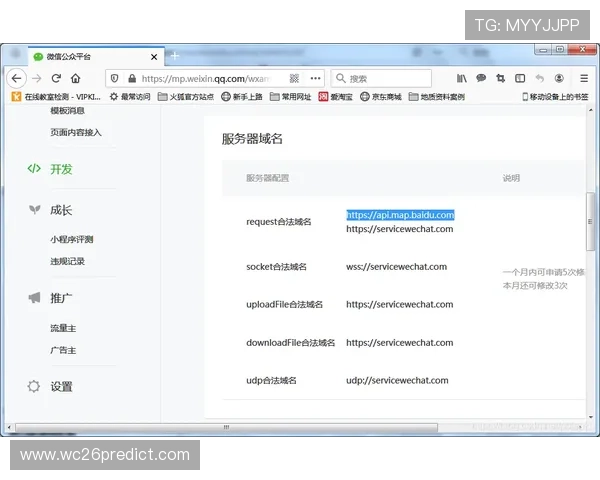Image resolution: width=600 pixels, height=480 pixels.
Task: Click the 开发 code brackets icon
Action: pos(34,168)
